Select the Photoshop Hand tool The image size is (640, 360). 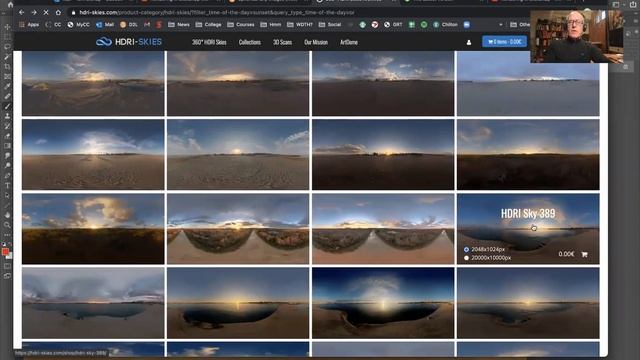pyautogui.click(x=7, y=215)
